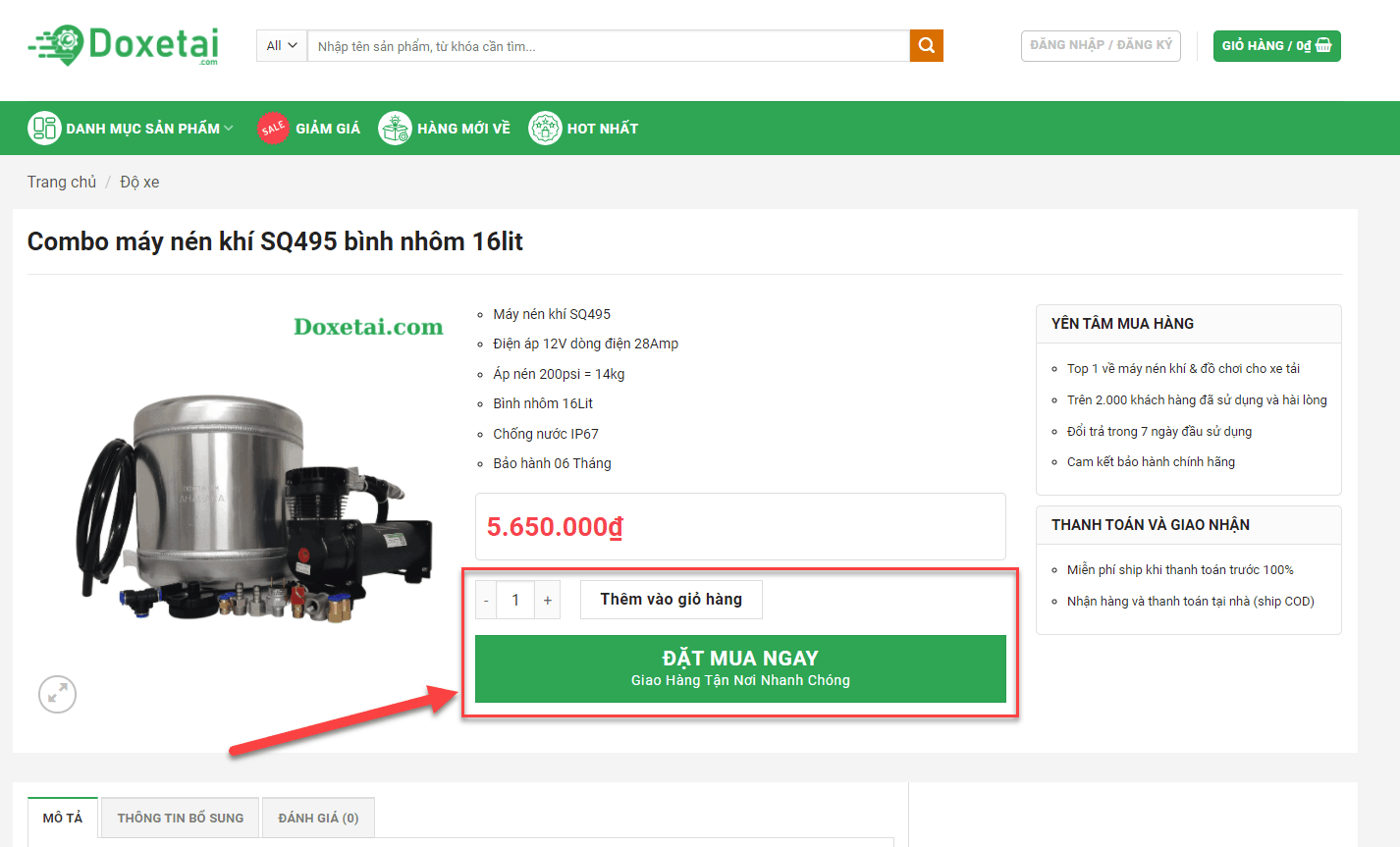The height and width of the screenshot is (847, 1400).
Task: Click the orange search magnifier button
Action: pos(926,46)
